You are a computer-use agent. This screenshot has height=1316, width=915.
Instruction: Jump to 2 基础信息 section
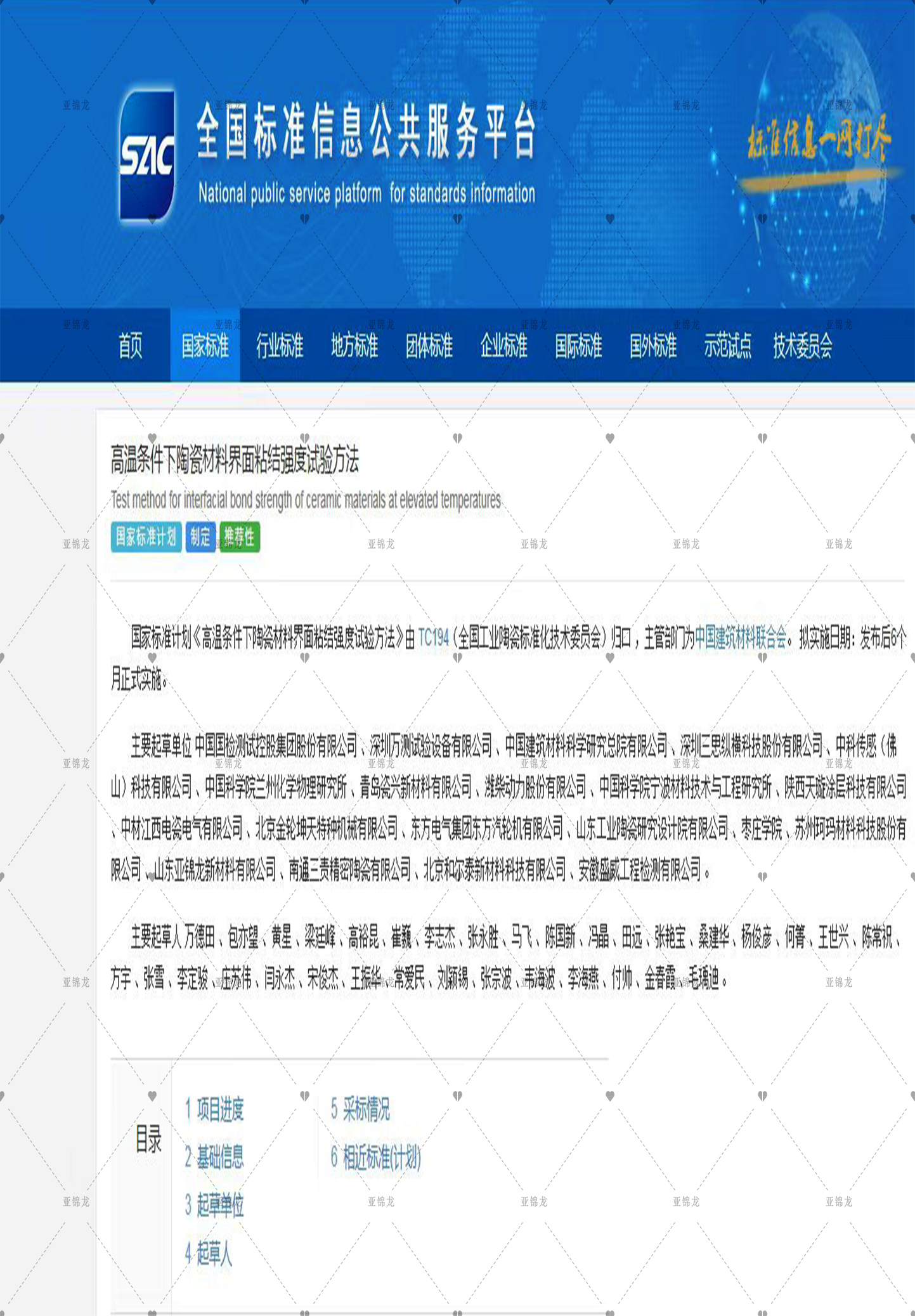coord(214,1157)
